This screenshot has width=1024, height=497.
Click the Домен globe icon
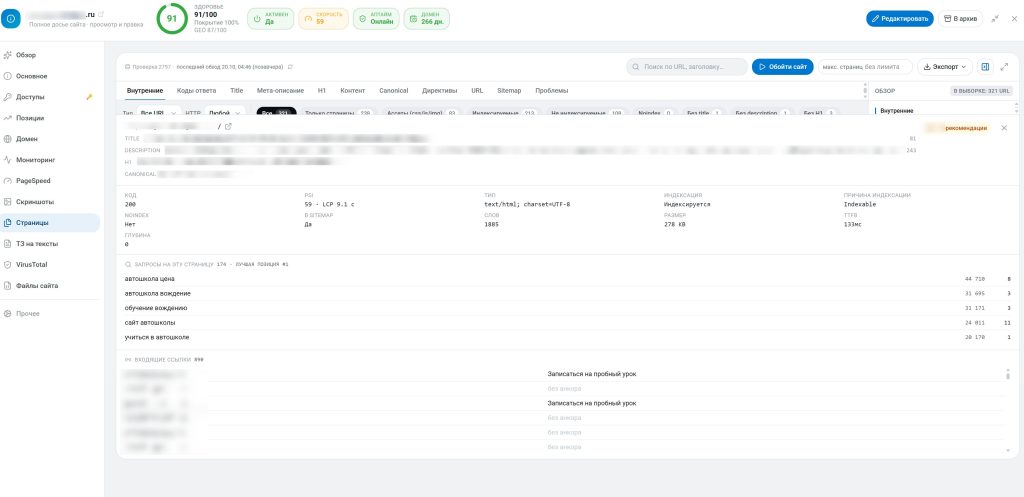tap(8, 138)
